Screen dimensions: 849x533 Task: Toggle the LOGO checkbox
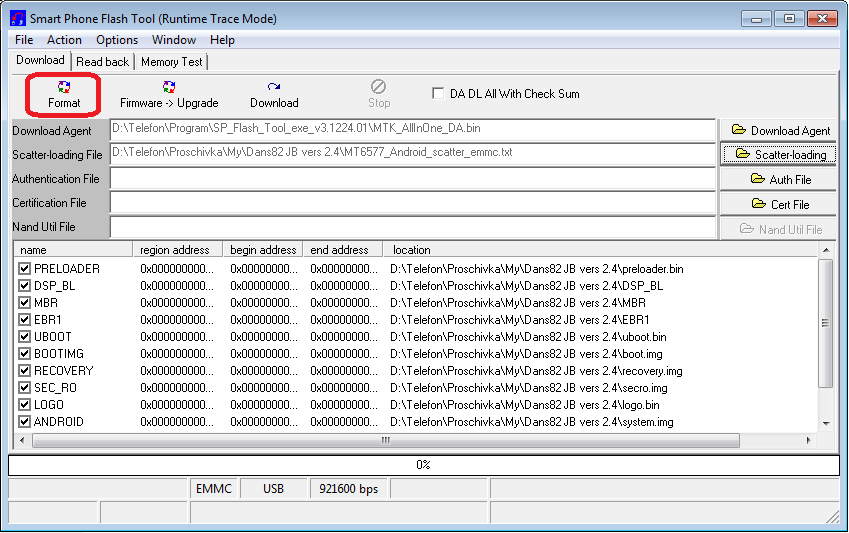click(24, 405)
